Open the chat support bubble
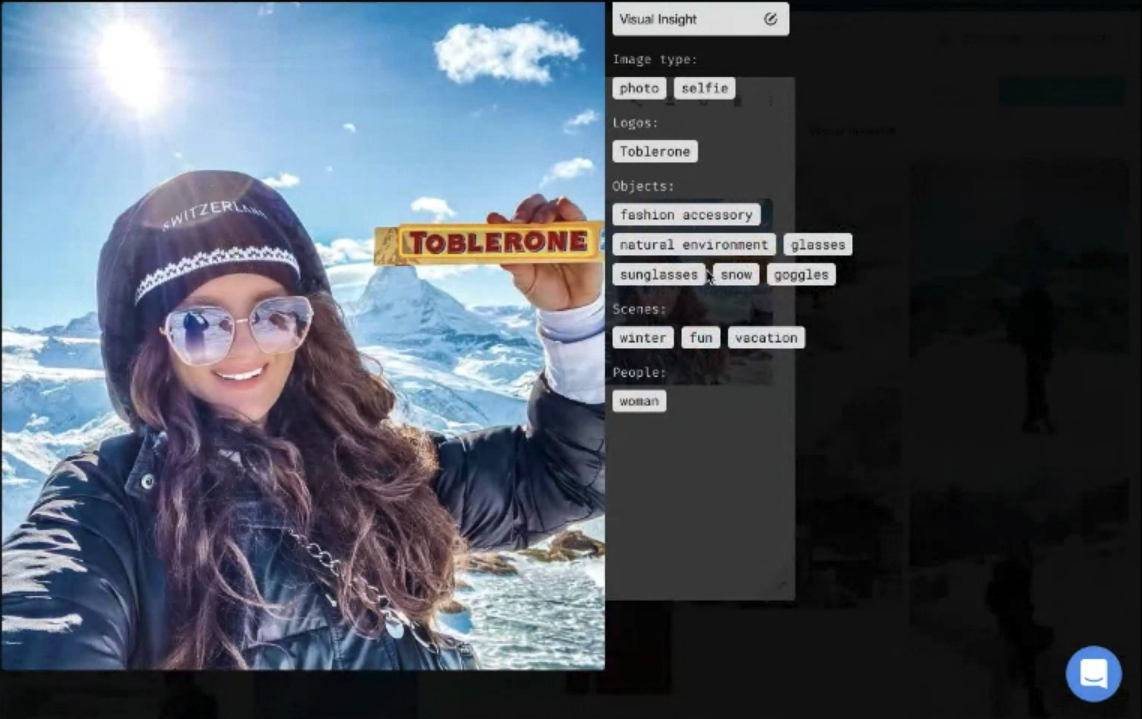The height and width of the screenshot is (719, 1142). pyautogui.click(x=1093, y=674)
